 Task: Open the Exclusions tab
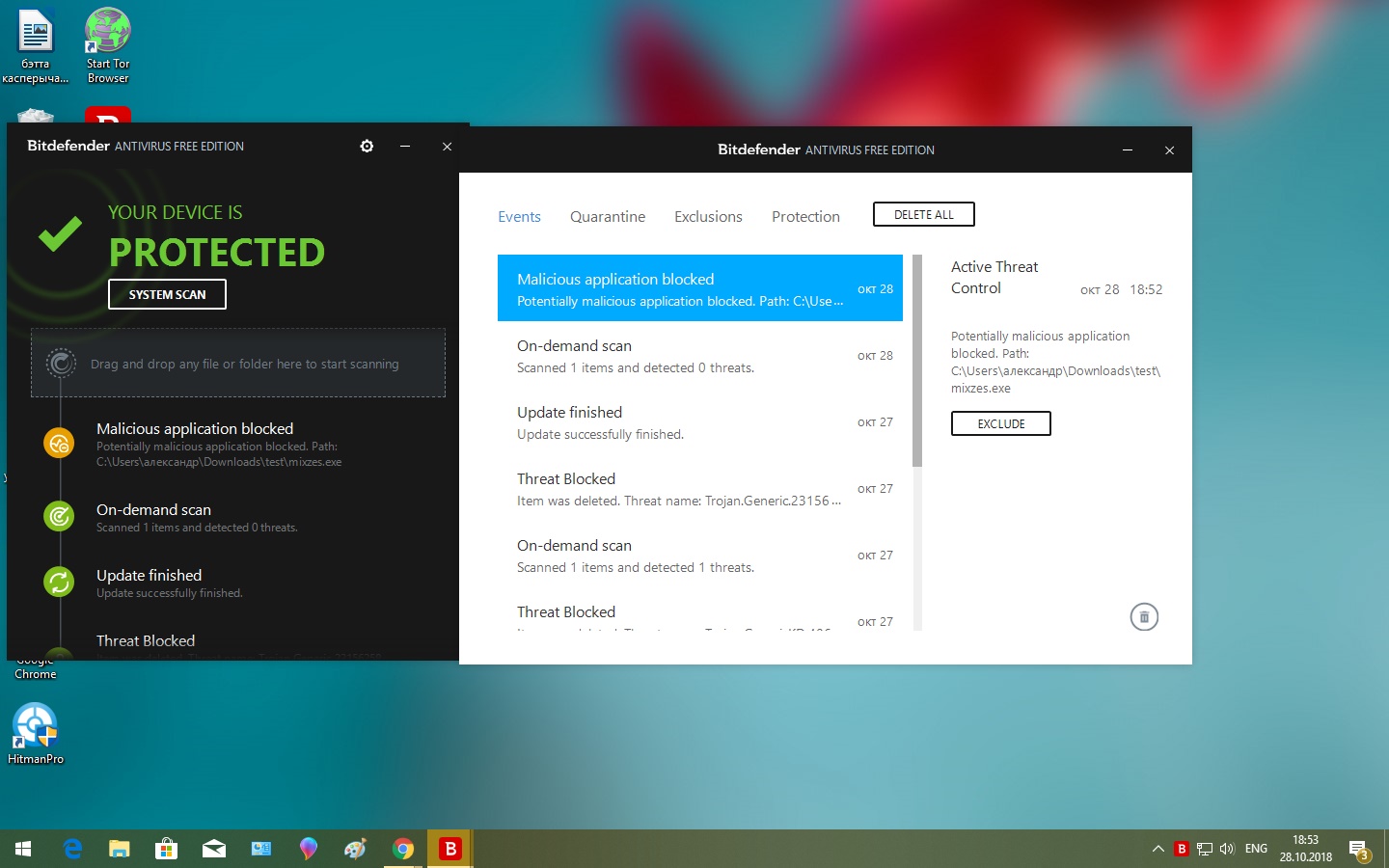[708, 217]
